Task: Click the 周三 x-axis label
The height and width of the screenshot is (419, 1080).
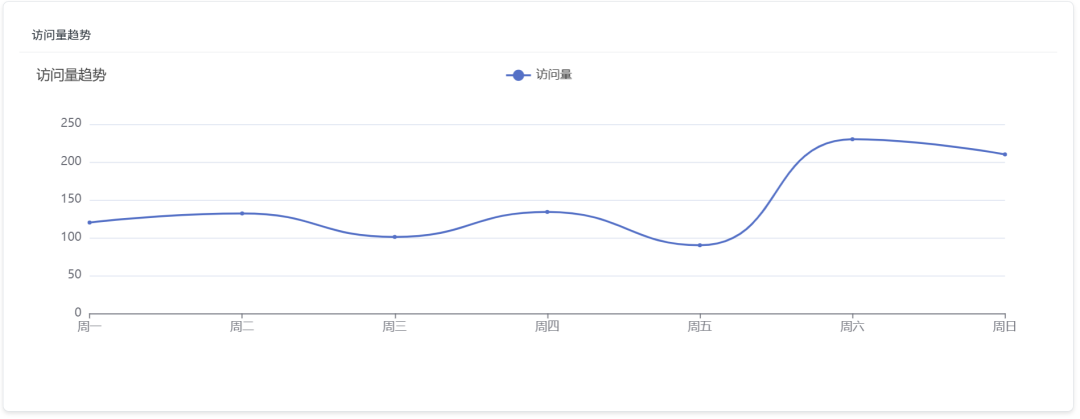Action: pyautogui.click(x=395, y=326)
